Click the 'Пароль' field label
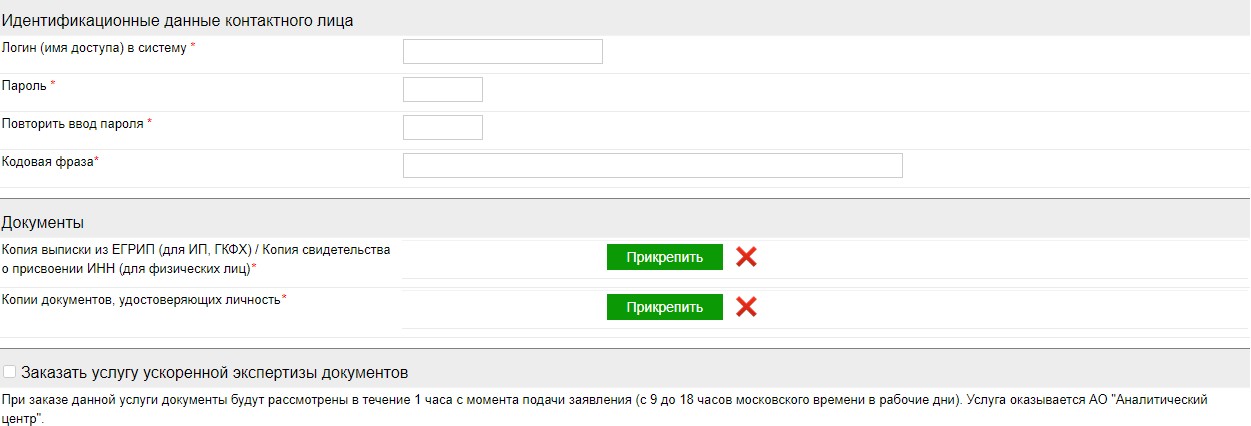 click(x=25, y=85)
